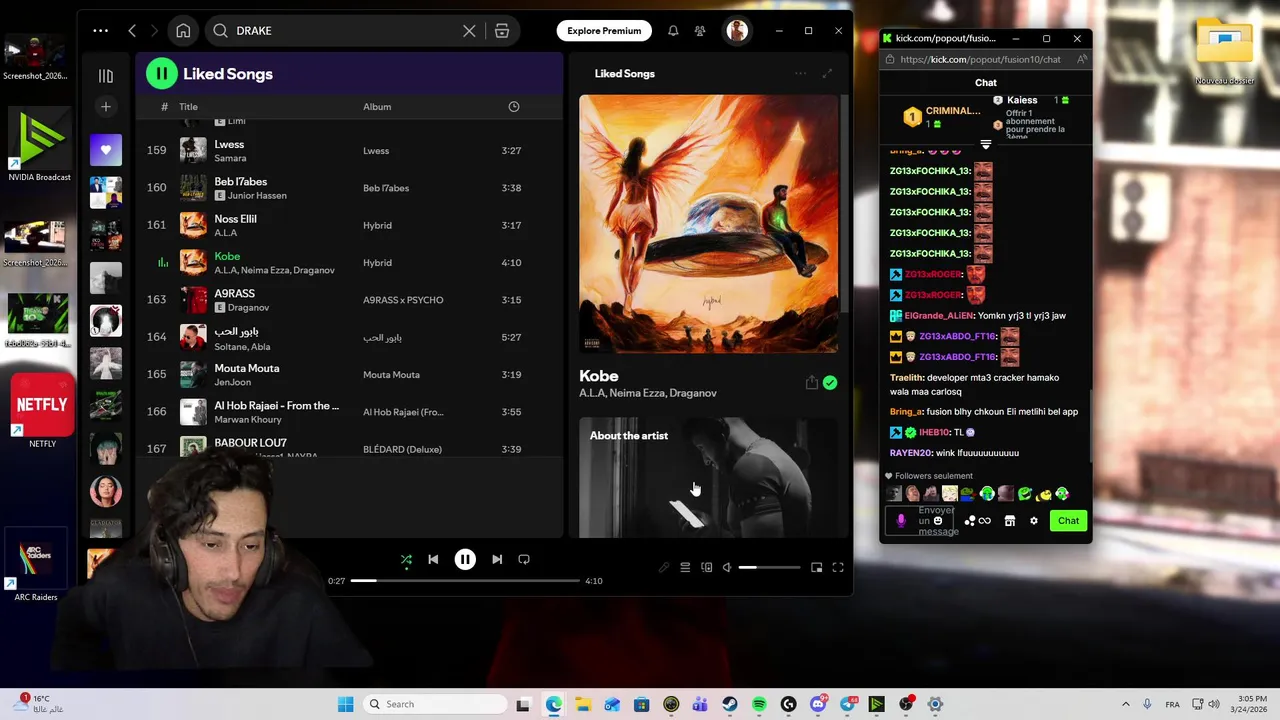Image resolution: width=1280 pixels, height=720 pixels.
Task: Open artist link Junior Hassen
Action: click(257, 195)
